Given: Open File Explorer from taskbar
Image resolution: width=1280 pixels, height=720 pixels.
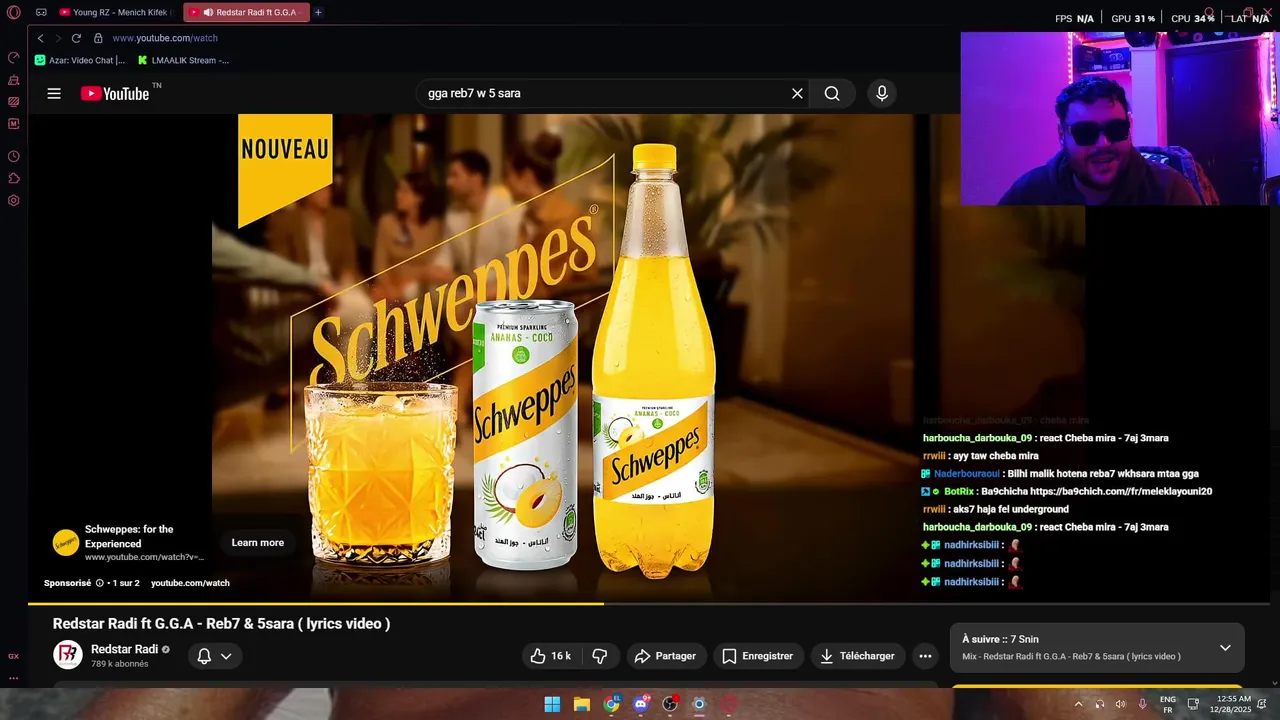Looking at the screenshot, I should (582, 704).
